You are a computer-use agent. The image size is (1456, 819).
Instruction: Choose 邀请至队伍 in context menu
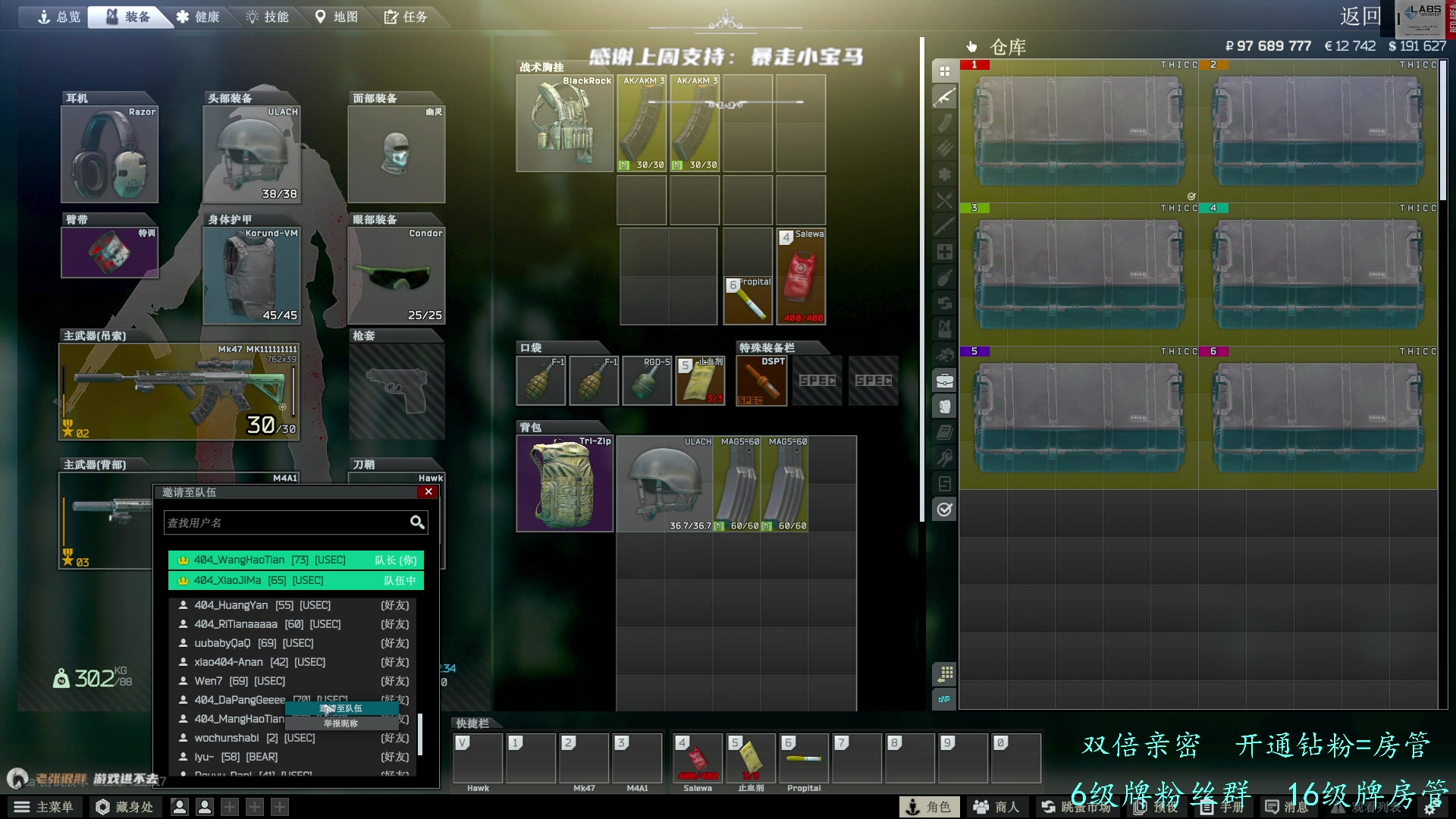pos(341,708)
